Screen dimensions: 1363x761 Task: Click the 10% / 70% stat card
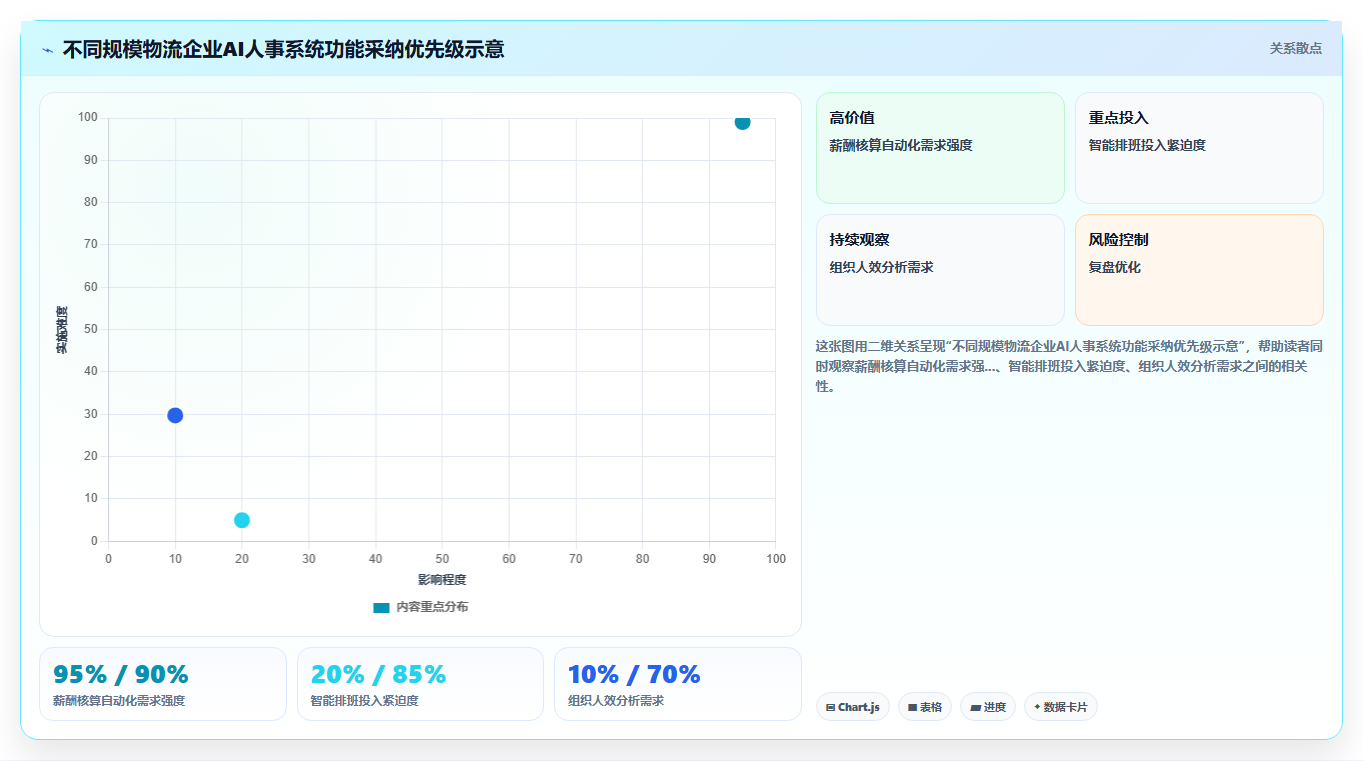[678, 684]
